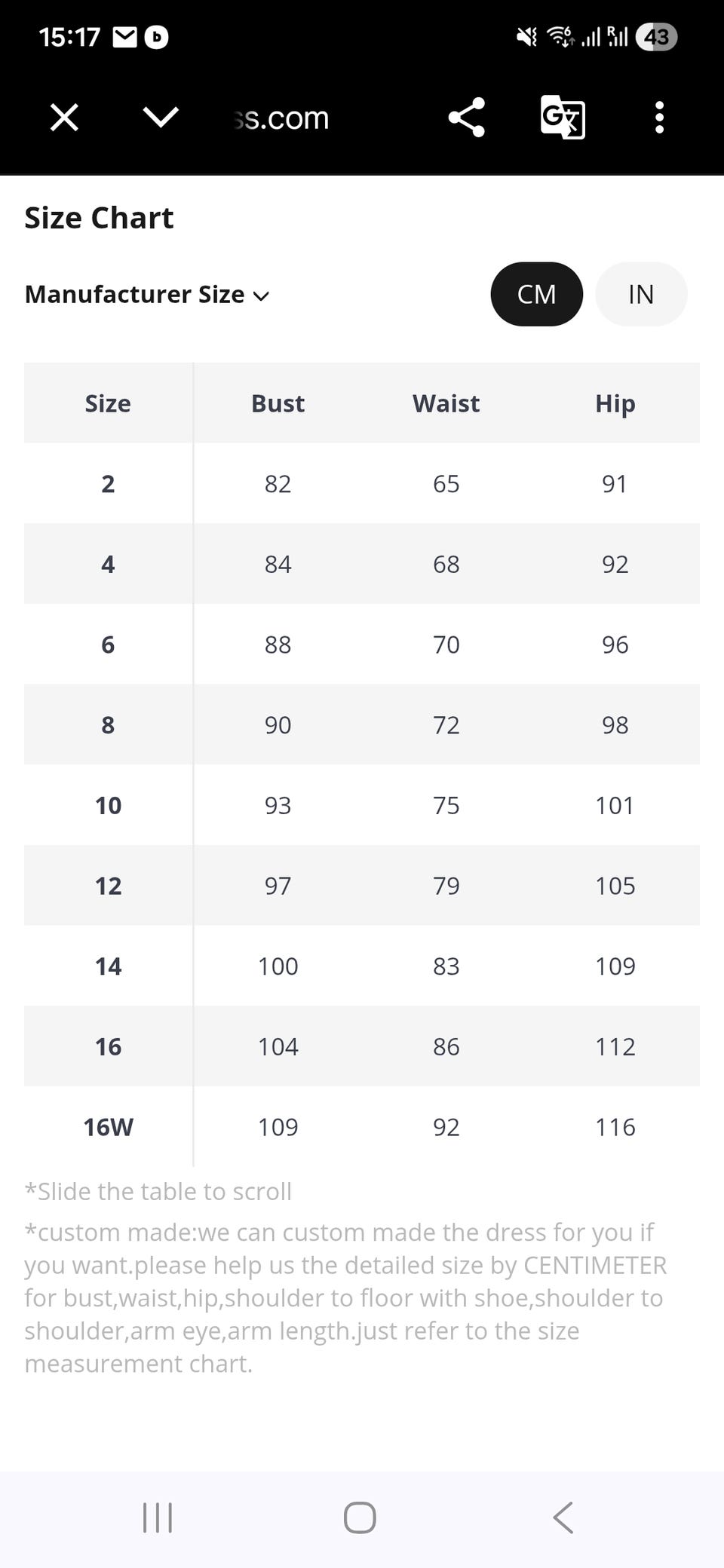Open the Google Translate icon
Image resolution: width=724 pixels, height=1568 pixels.
[563, 118]
